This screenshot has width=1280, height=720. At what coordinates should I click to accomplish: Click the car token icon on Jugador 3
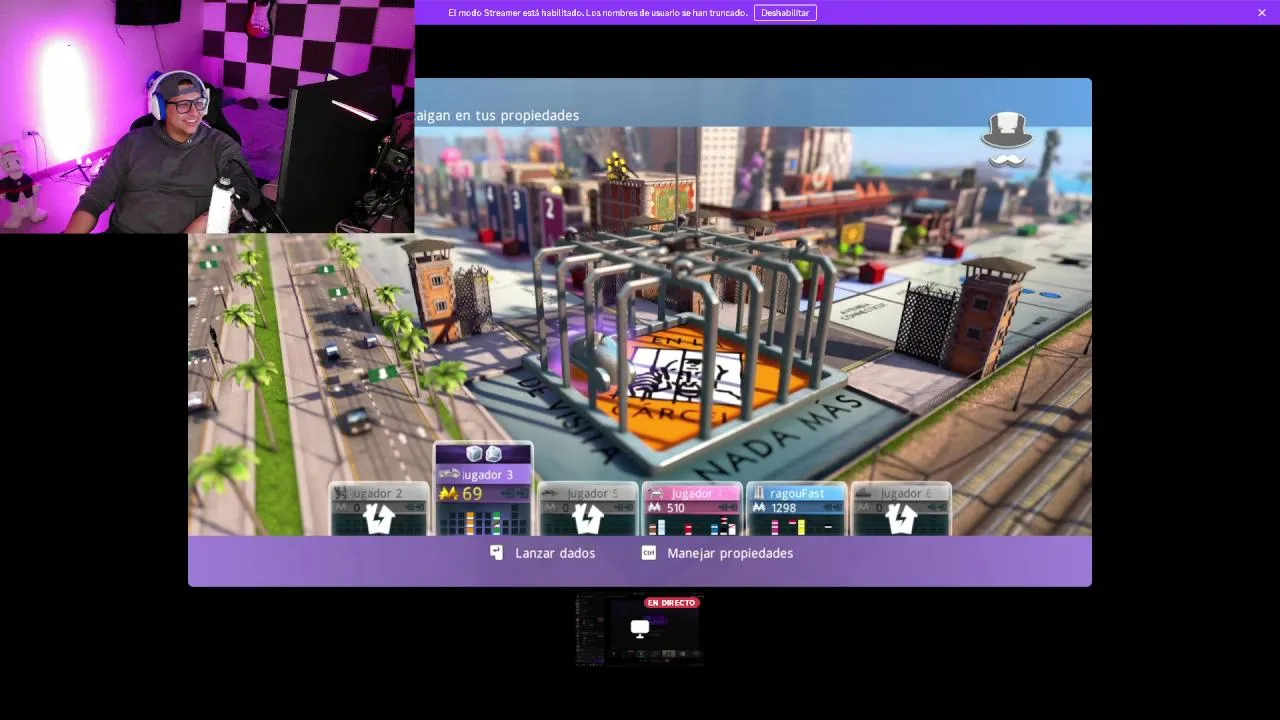[449, 474]
